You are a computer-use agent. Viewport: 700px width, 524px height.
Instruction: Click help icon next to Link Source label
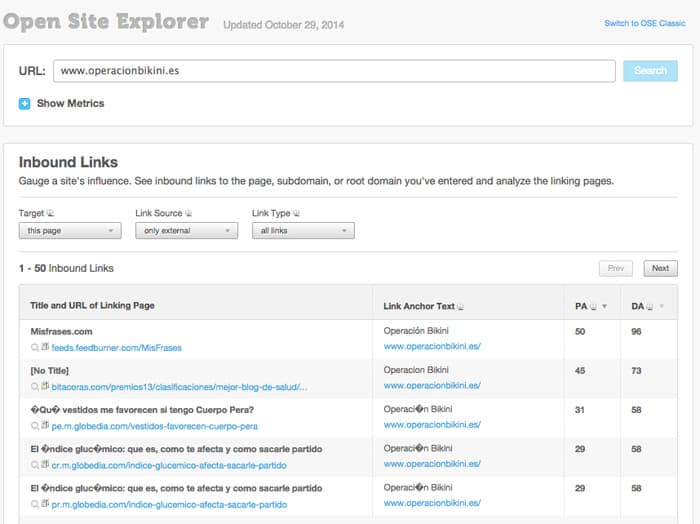[x=188, y=213]
